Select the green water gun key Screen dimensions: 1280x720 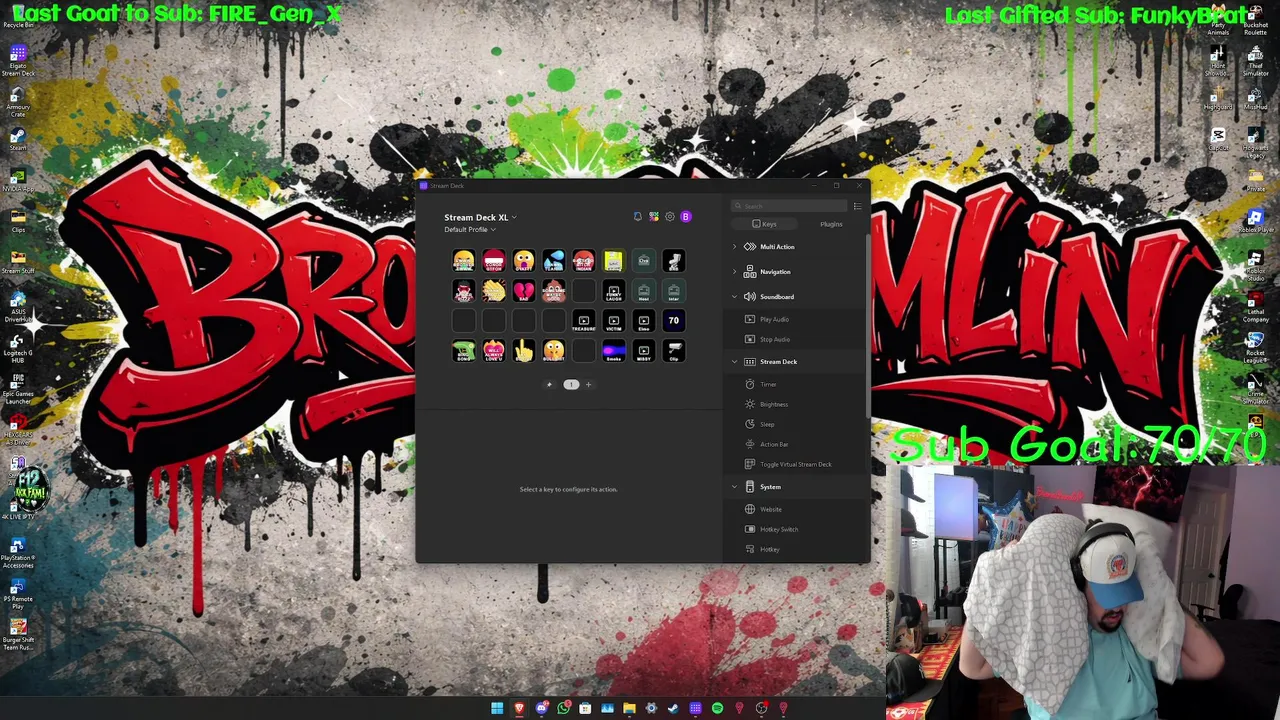(x=464, y=351)
